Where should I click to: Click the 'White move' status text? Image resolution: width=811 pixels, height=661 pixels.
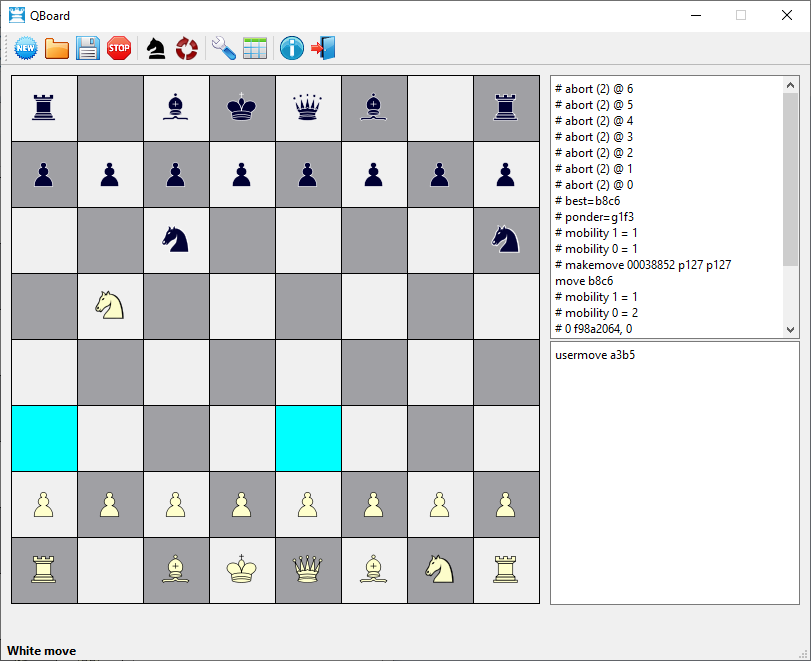point(41,651)
